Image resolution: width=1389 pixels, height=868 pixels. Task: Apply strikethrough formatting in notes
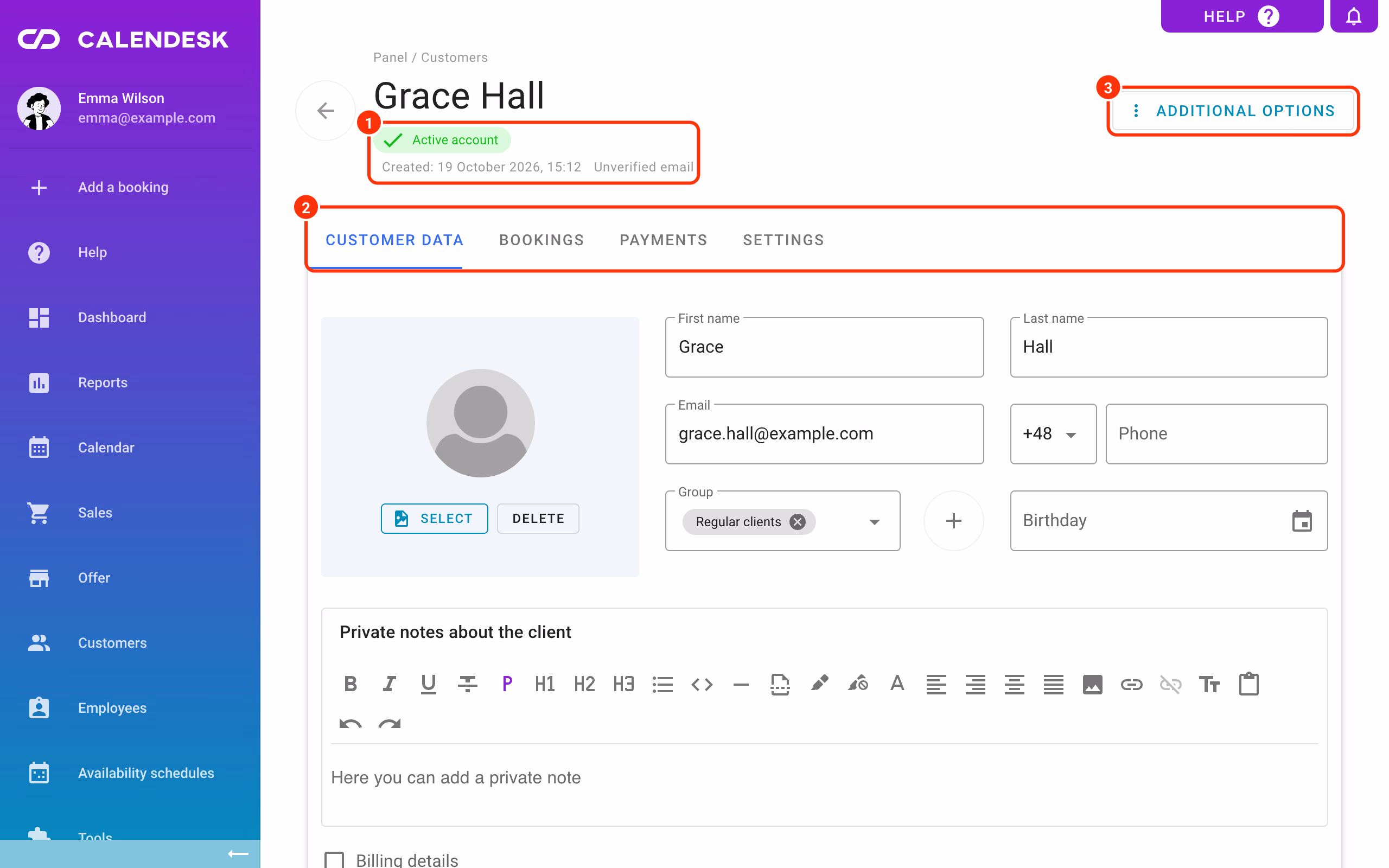[468, 684]
